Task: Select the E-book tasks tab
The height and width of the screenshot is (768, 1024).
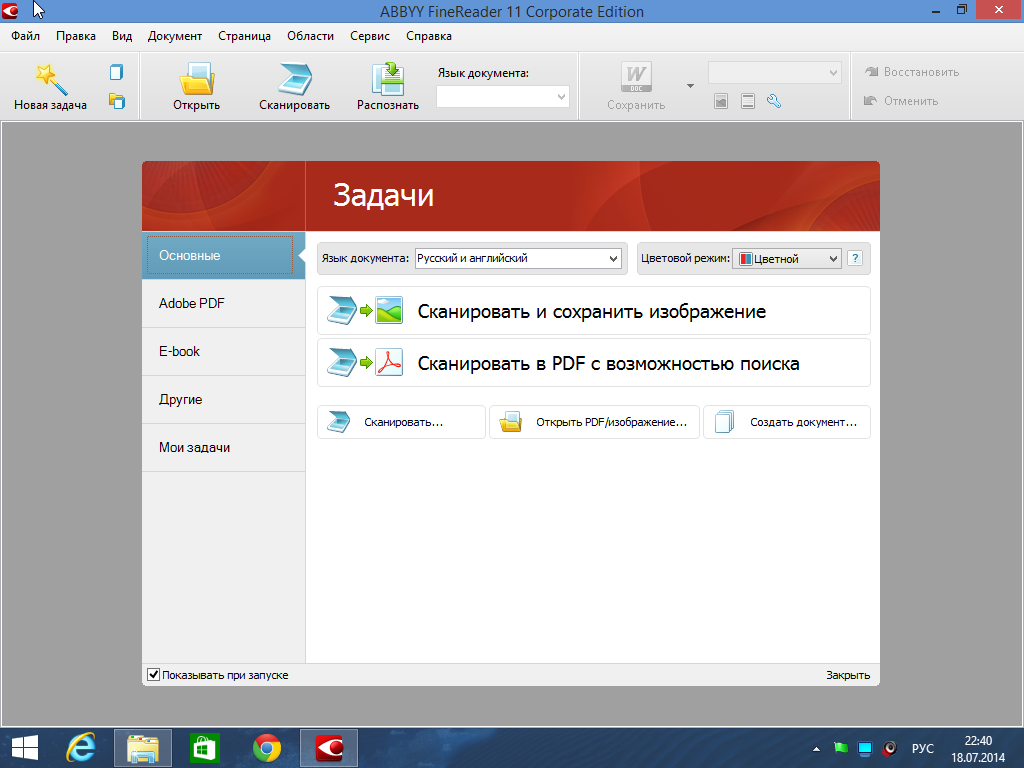Action: click(x=223, y=351)
